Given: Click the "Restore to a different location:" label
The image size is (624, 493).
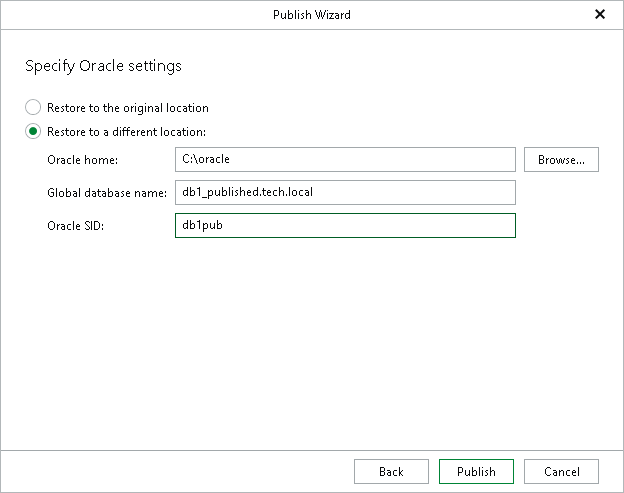Looking at the screenshot, I should click(126, 131).
